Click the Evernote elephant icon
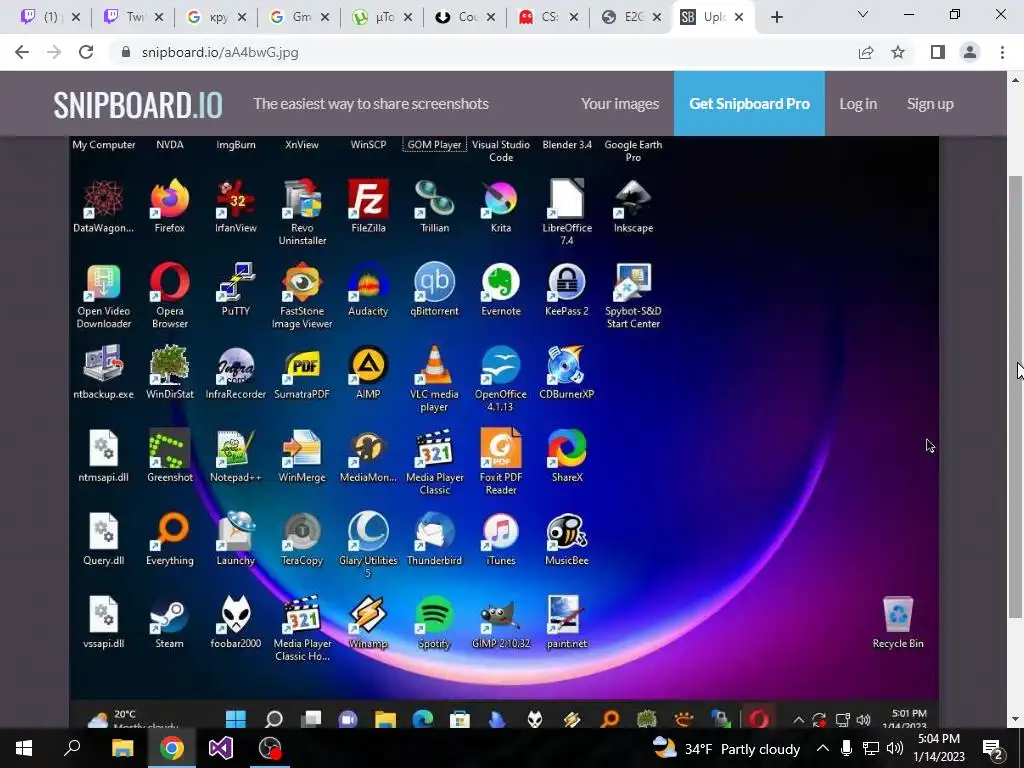This screenshot has height=768, width=1024. [501, 282]
